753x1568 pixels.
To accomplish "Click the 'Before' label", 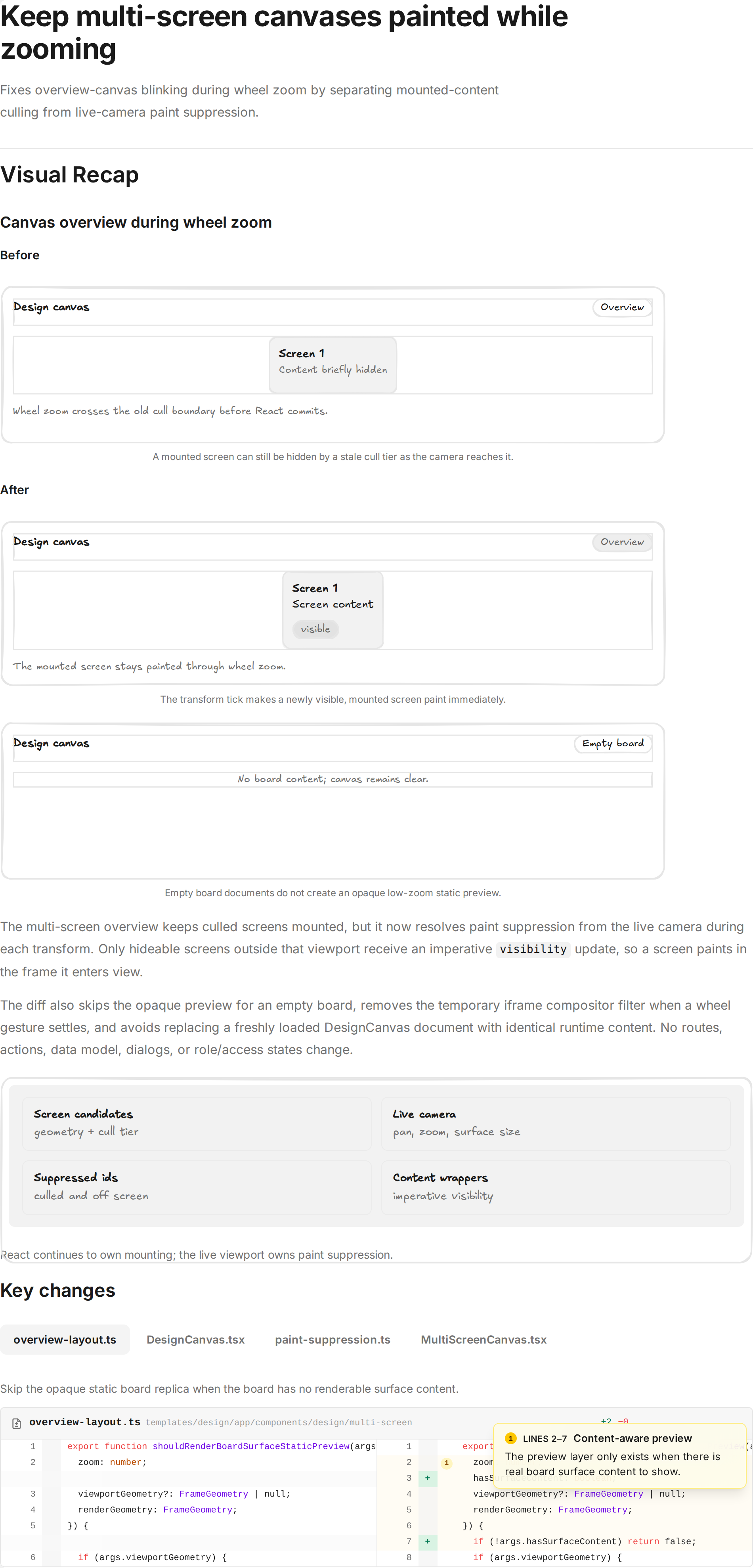I will (x=19, y=255).
